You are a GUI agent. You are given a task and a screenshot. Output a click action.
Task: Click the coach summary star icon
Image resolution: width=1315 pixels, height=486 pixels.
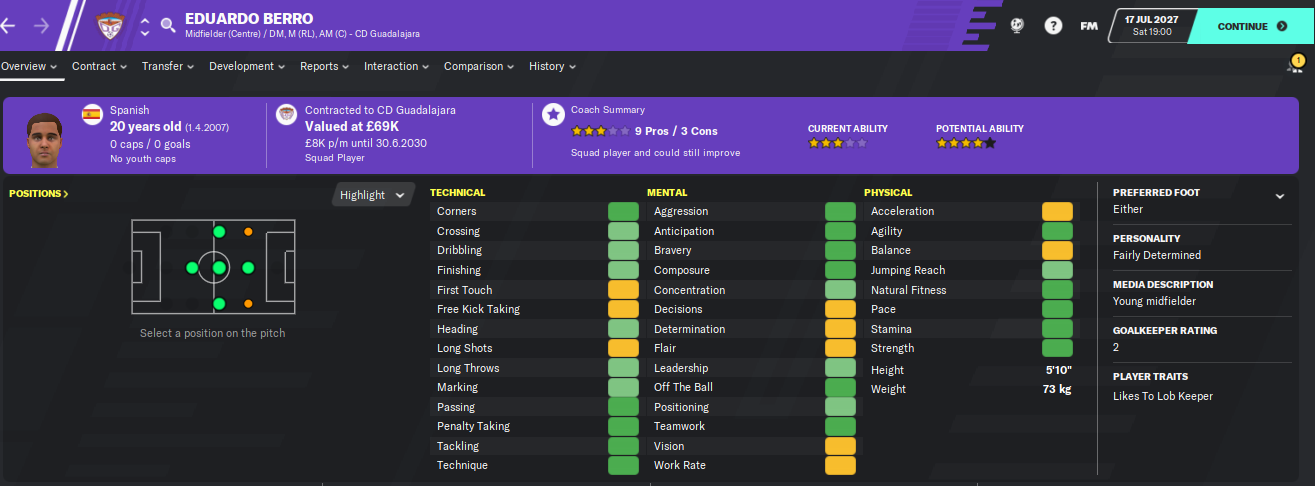coord(552,114)
